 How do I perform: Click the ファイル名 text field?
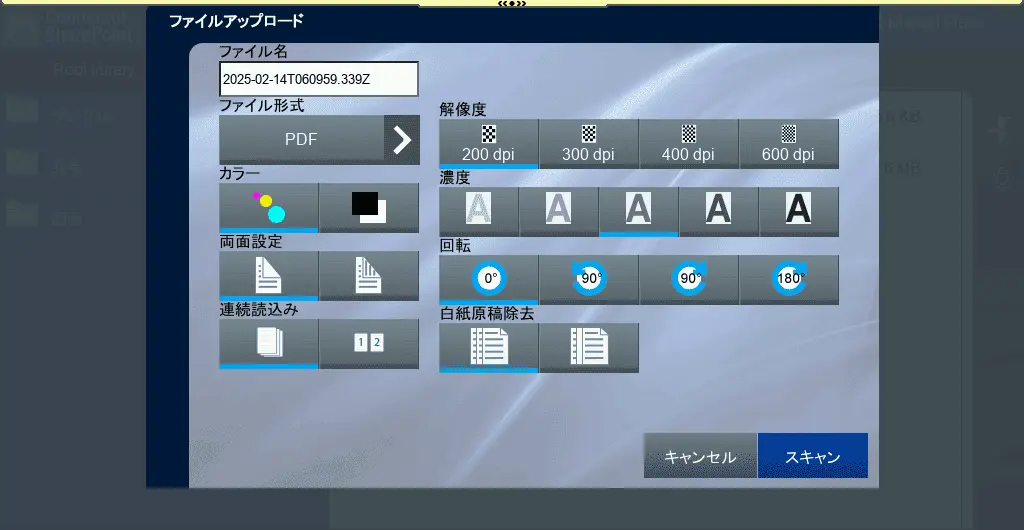coord(319,79)
